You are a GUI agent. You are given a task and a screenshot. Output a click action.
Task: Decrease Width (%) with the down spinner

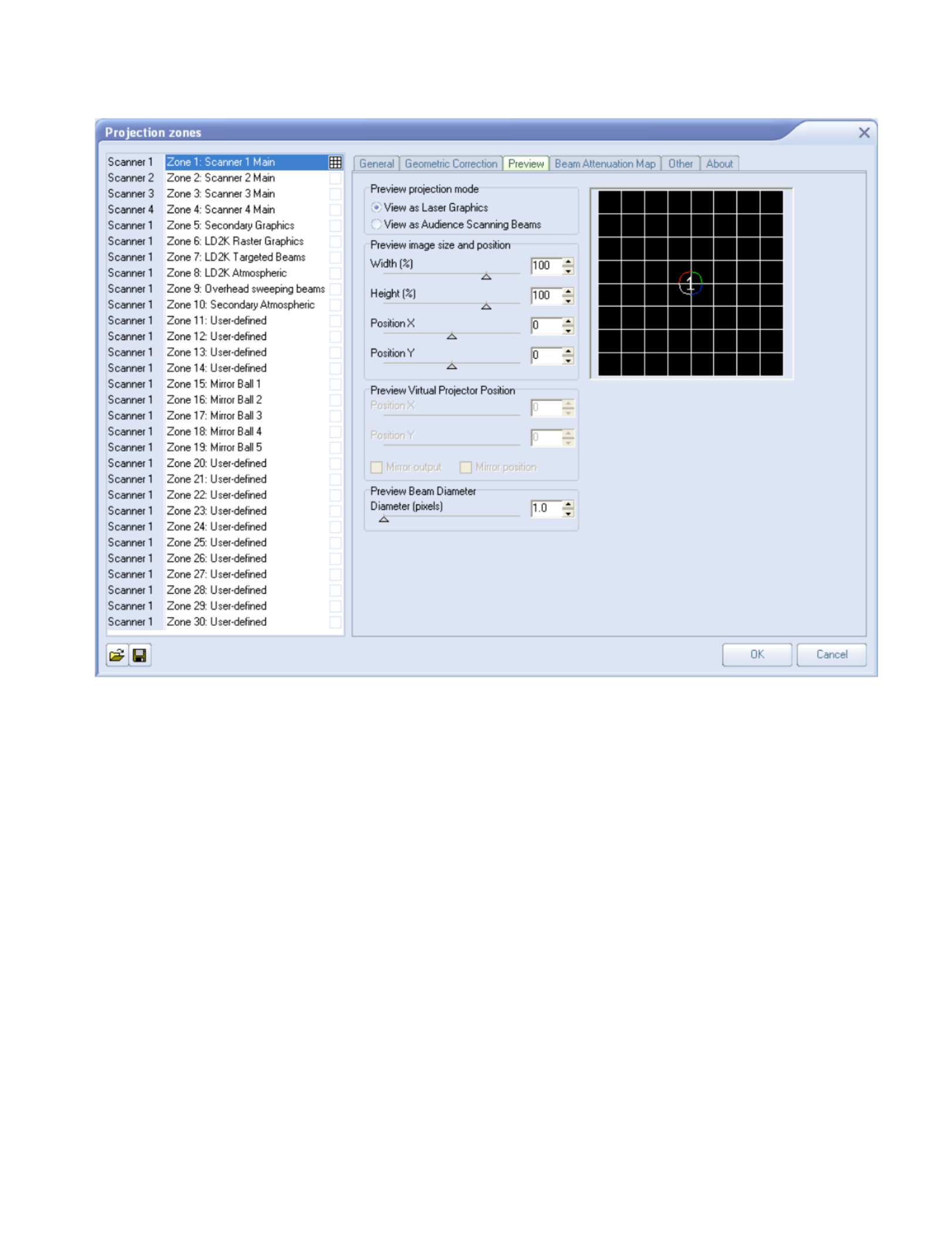tap(568, 270)
